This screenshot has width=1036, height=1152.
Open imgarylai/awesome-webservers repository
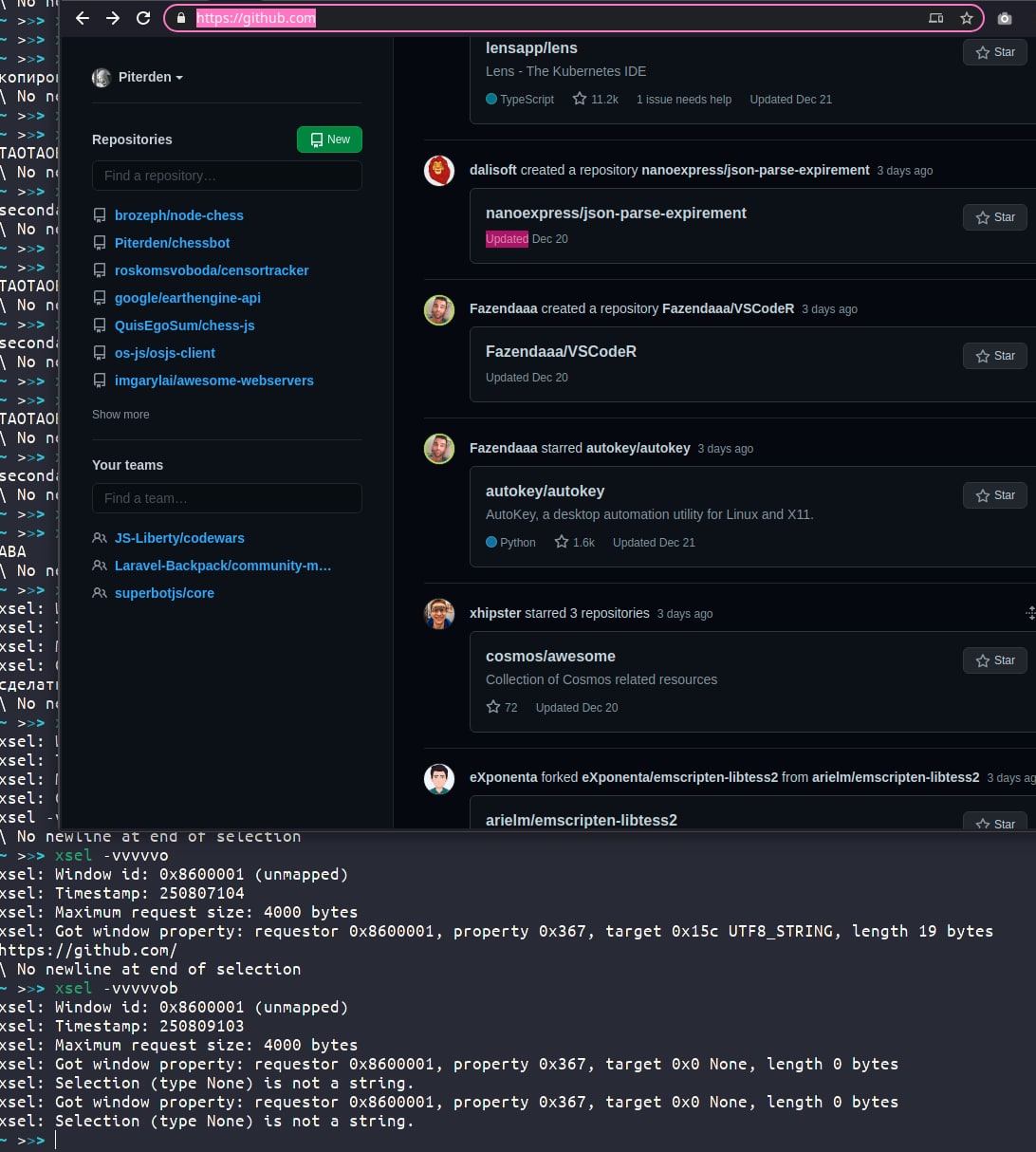214,381
